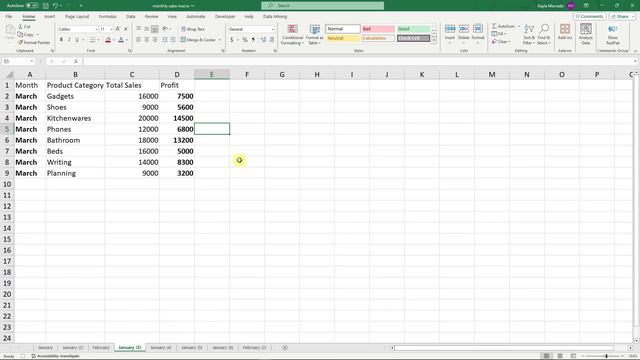
Task: Click the Orientation text-angle icon
Action: point(165,29)
